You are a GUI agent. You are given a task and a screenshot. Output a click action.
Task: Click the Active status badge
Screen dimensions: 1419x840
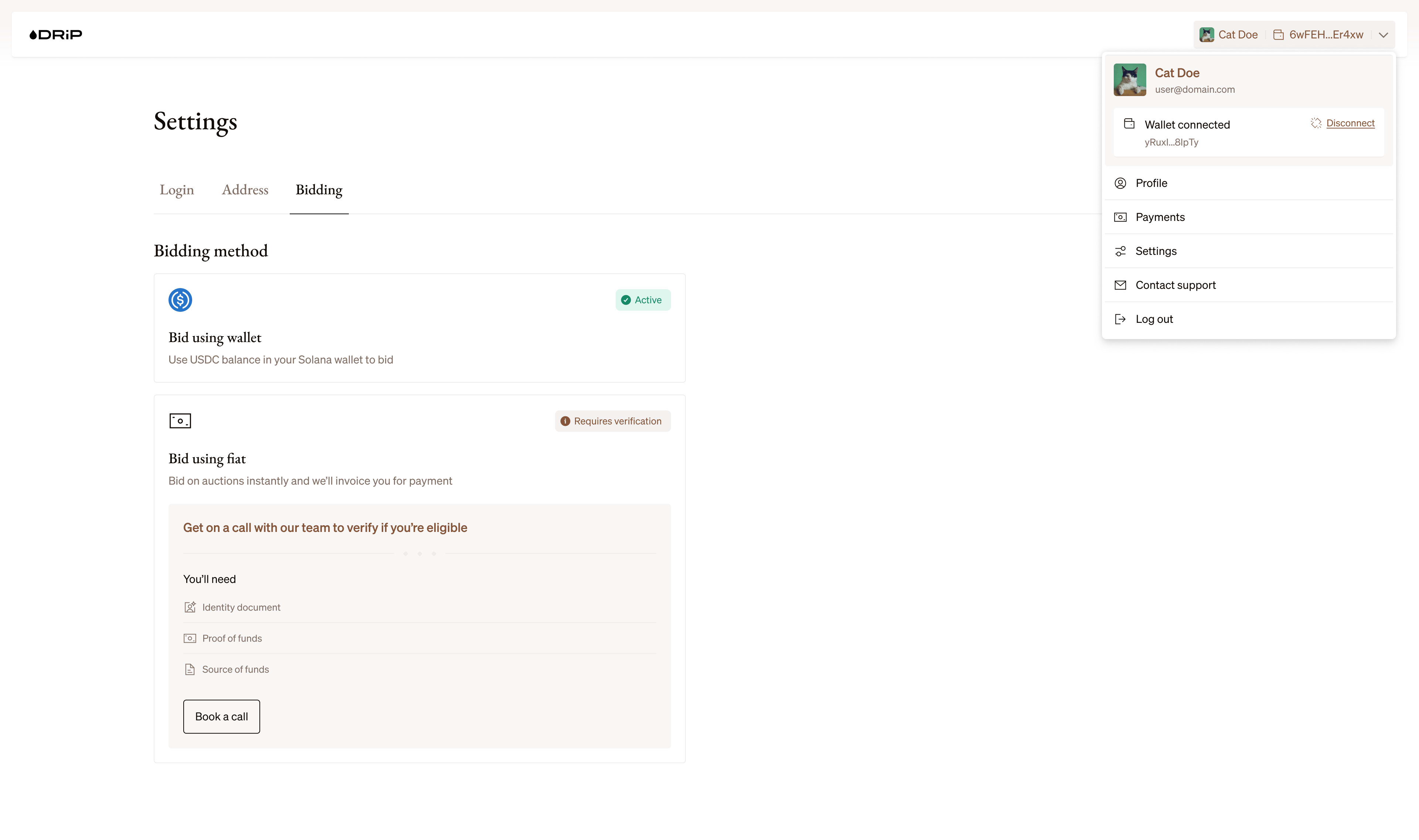[643, 300]
